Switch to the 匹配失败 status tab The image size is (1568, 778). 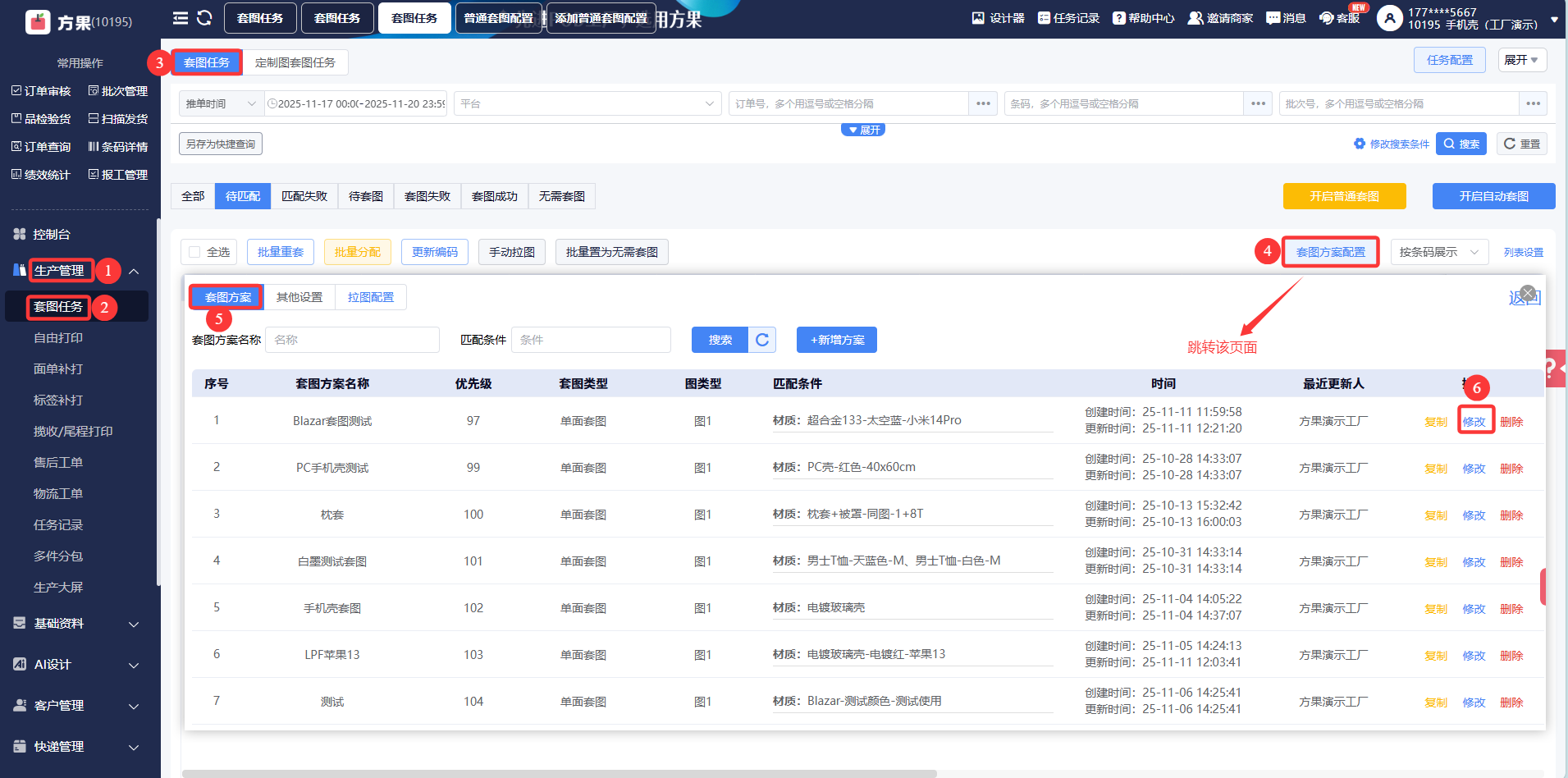tap(304, 196)
